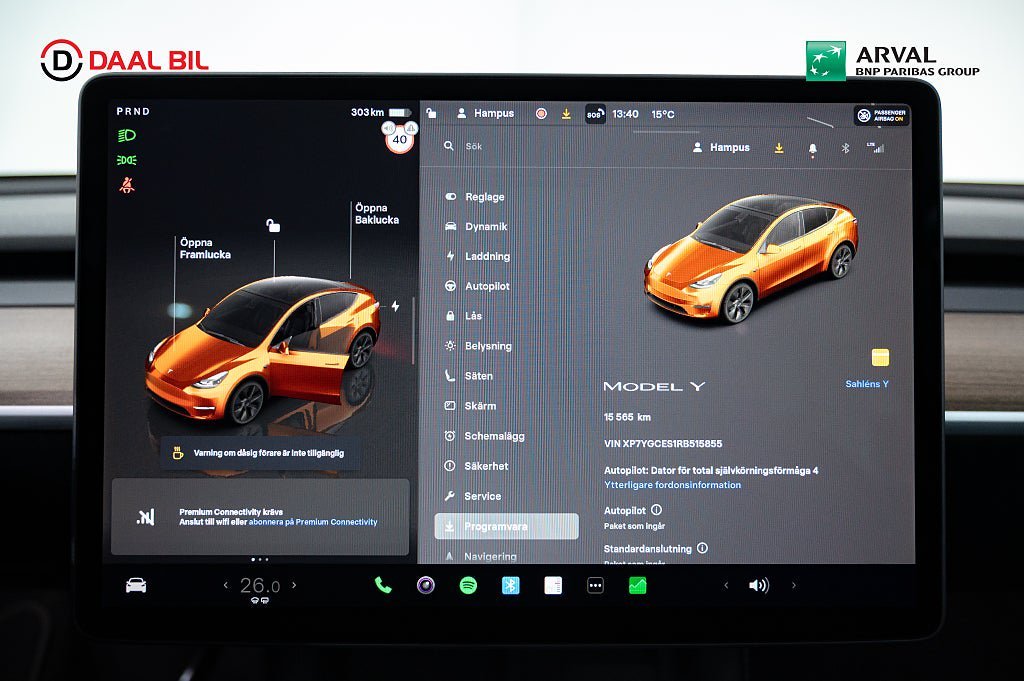Open Ytterligare fordonsinformation link
Screen dimensions: 1024x681
(x=672, y=485)
